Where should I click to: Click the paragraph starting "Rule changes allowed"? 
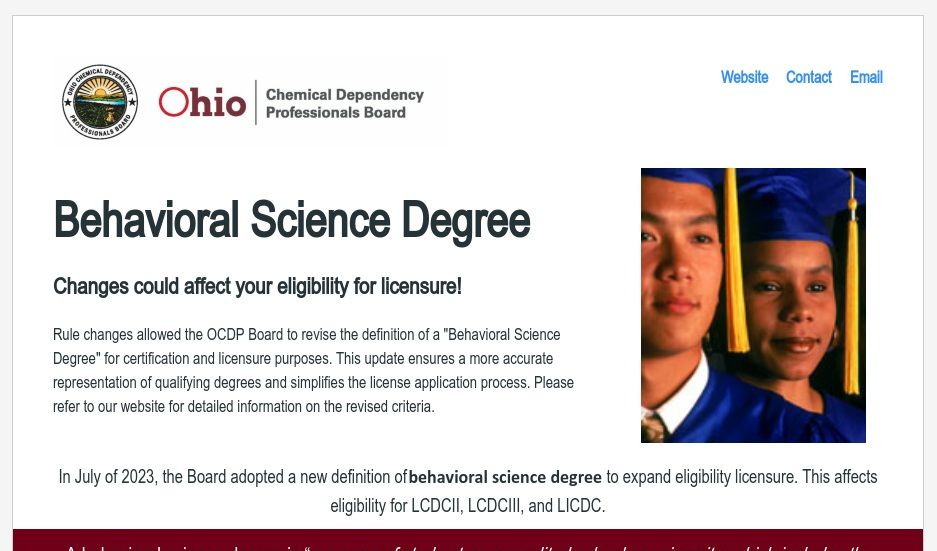point(313,370)
